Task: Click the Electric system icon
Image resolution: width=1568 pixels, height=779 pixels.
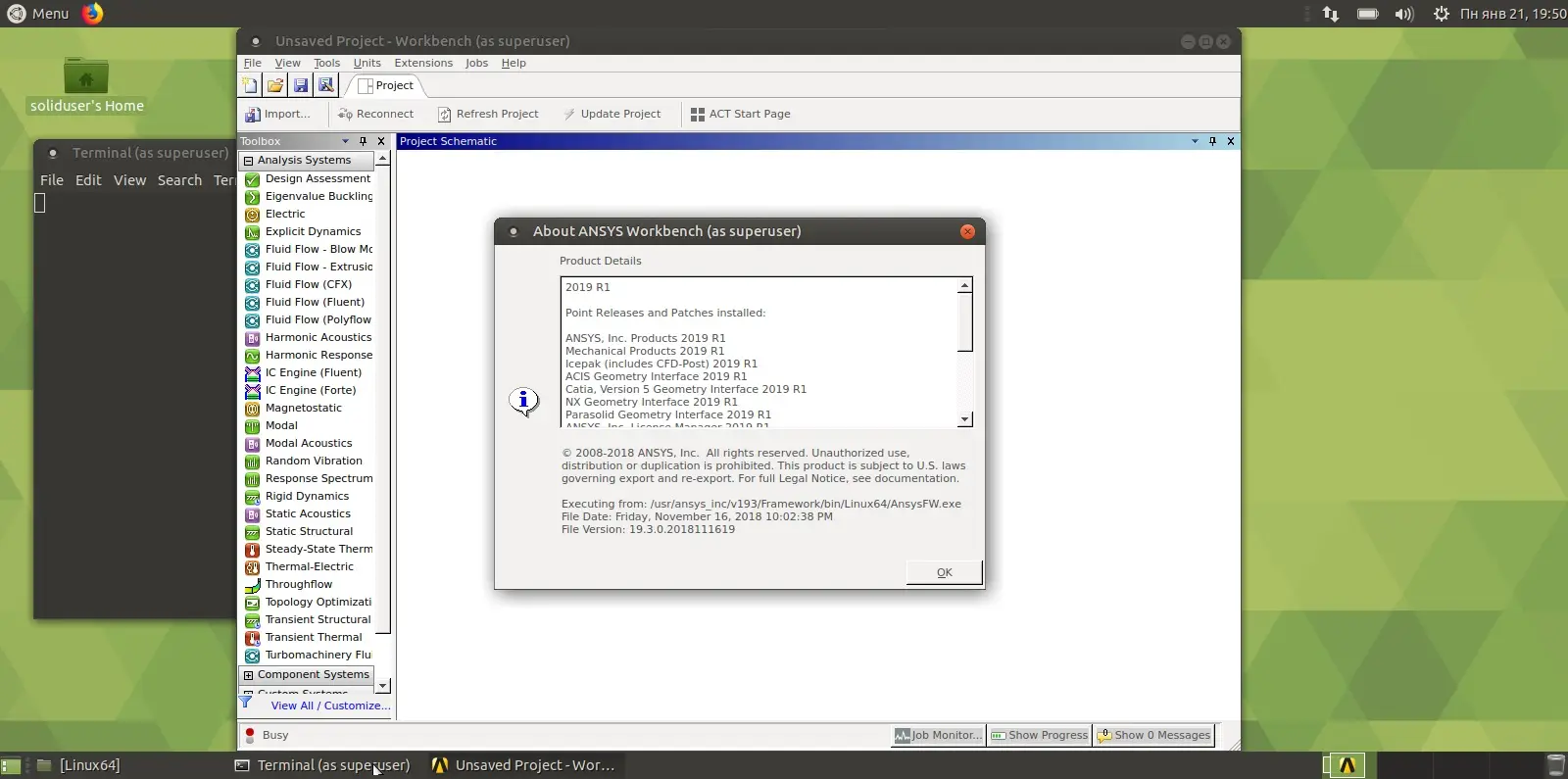Action: 252,215
